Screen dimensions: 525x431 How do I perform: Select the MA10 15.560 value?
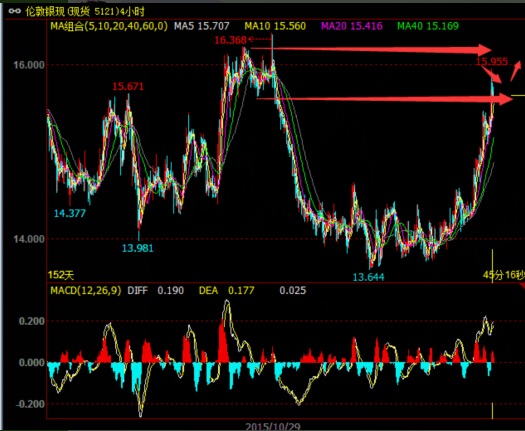point(275,26)
